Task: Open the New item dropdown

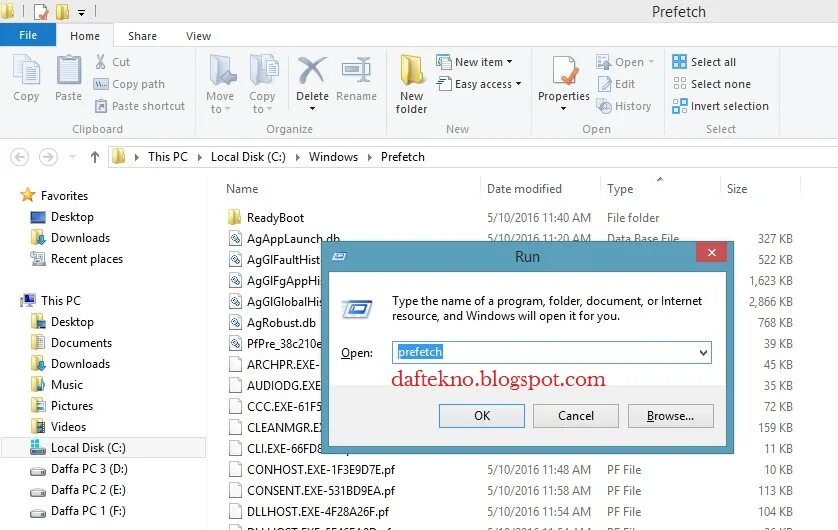Action: [x=475, y=62]
